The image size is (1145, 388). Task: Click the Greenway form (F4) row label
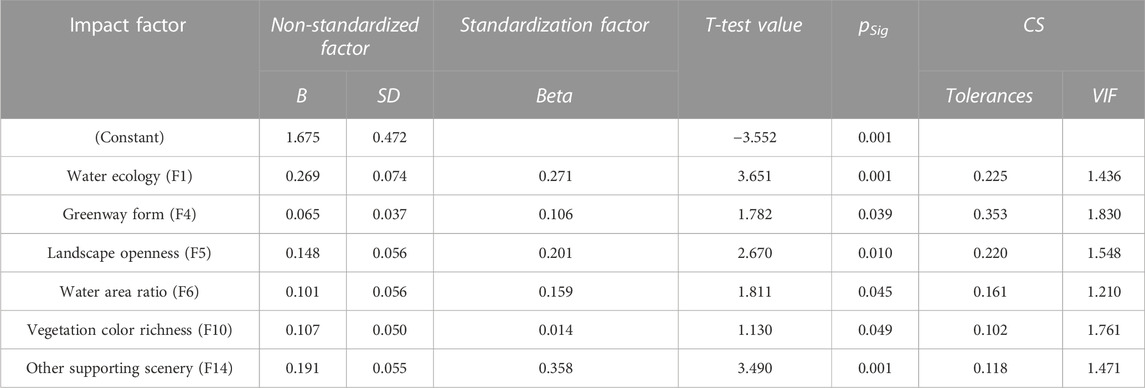(x=130, y=214)
